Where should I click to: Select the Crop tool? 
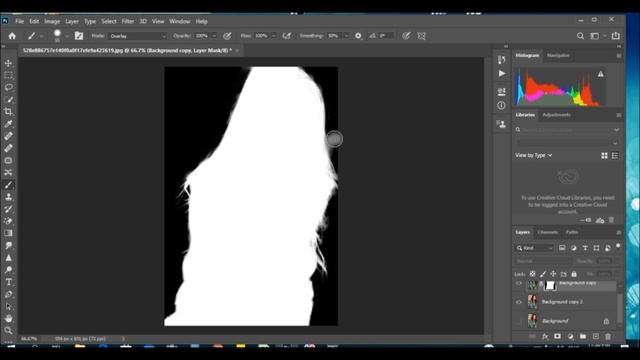tap(8, 111)
